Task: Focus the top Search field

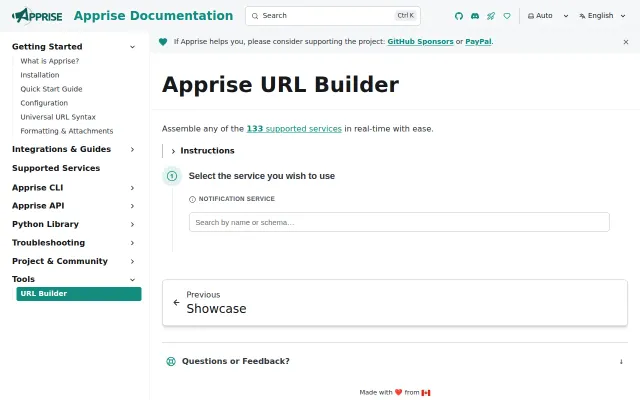Action: (333, 16)
